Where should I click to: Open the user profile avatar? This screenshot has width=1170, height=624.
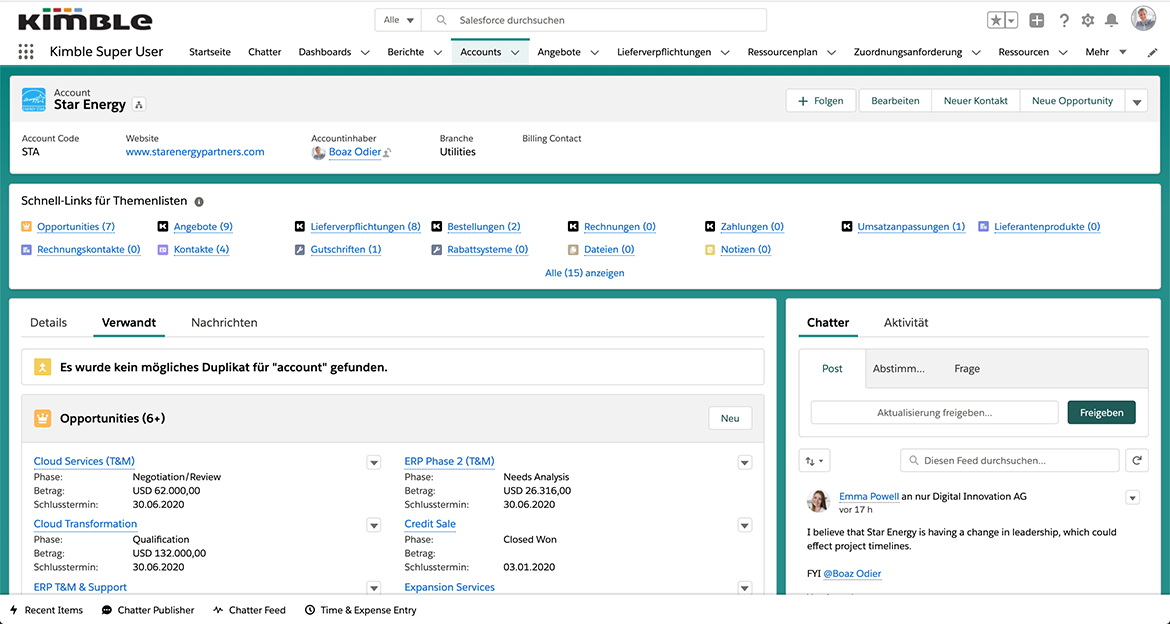click(x=1143, y=19)
